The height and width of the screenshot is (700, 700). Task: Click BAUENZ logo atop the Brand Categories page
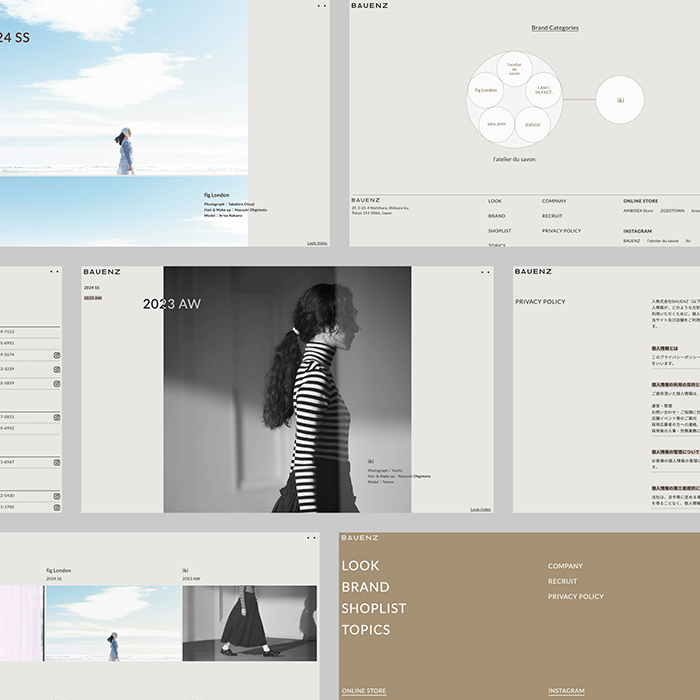370,5
